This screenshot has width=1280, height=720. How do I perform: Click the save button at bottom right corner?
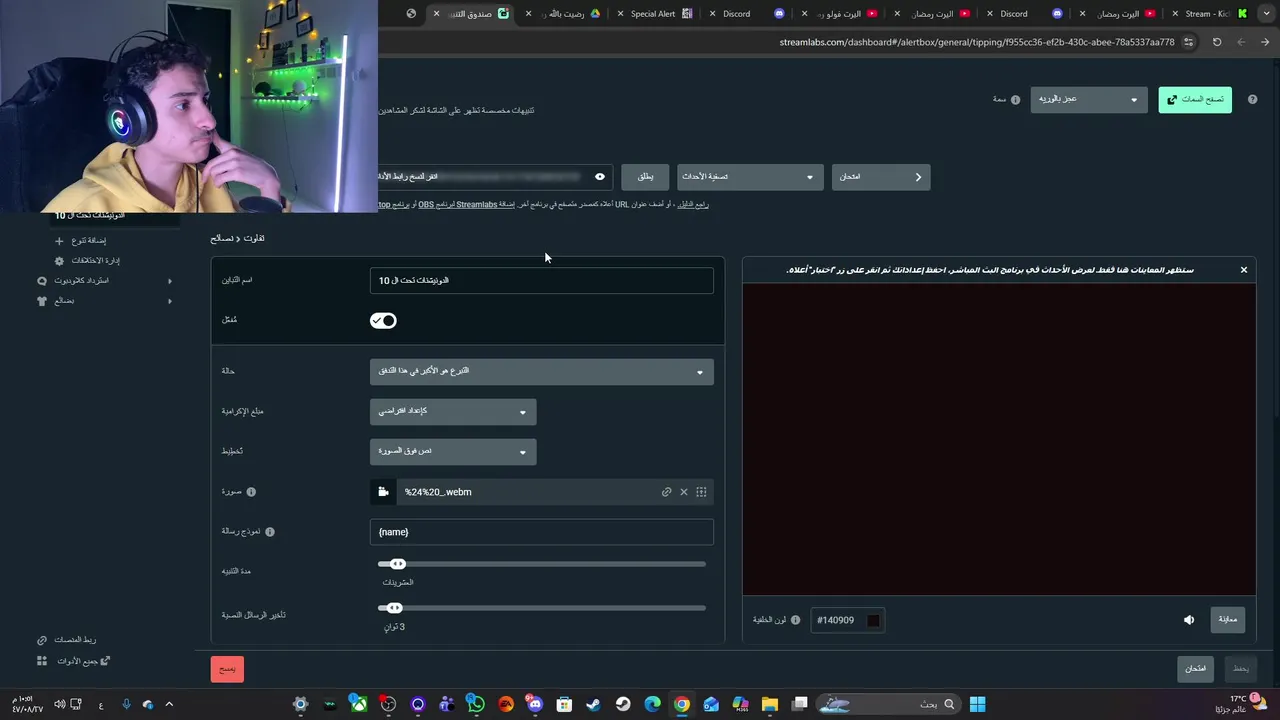pos(1241,669)
